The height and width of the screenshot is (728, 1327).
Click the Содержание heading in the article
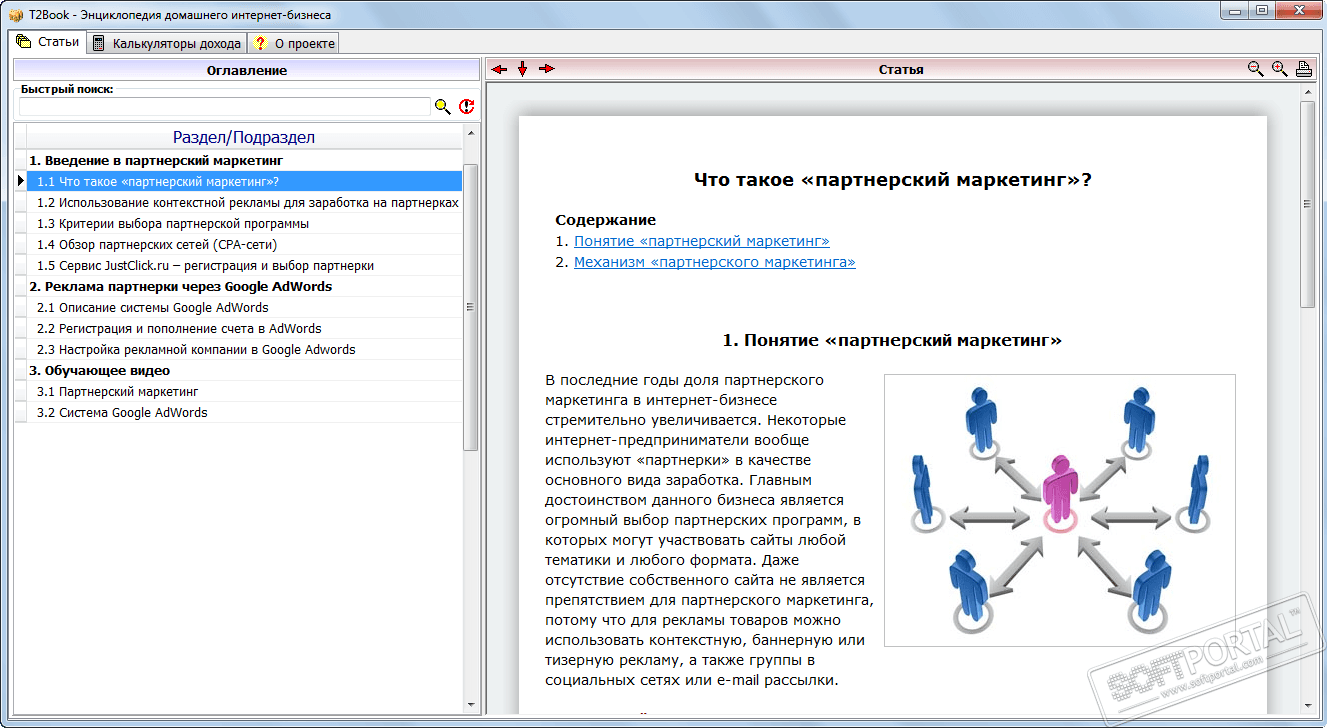click(606, 220)
